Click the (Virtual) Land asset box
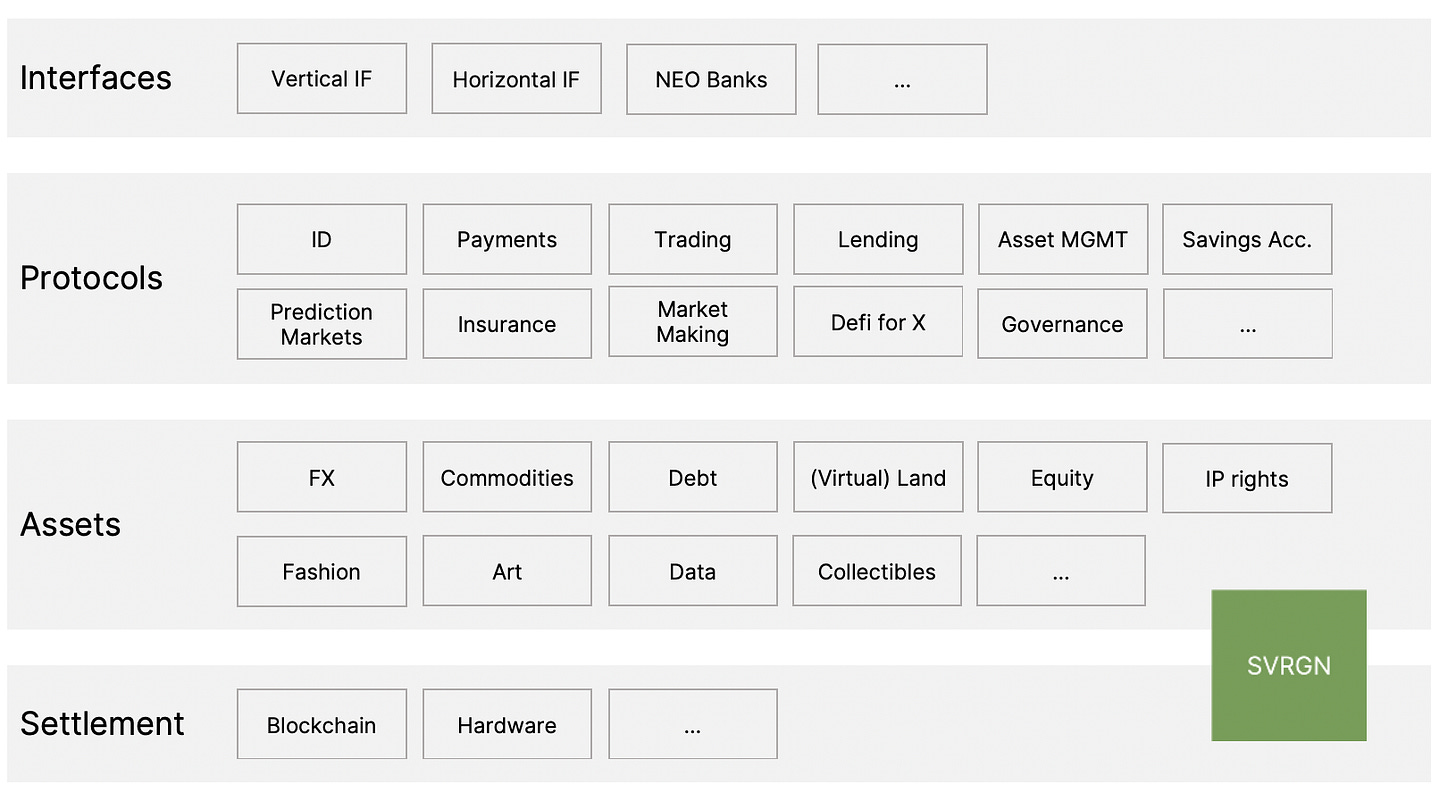 tap(878, 477)
